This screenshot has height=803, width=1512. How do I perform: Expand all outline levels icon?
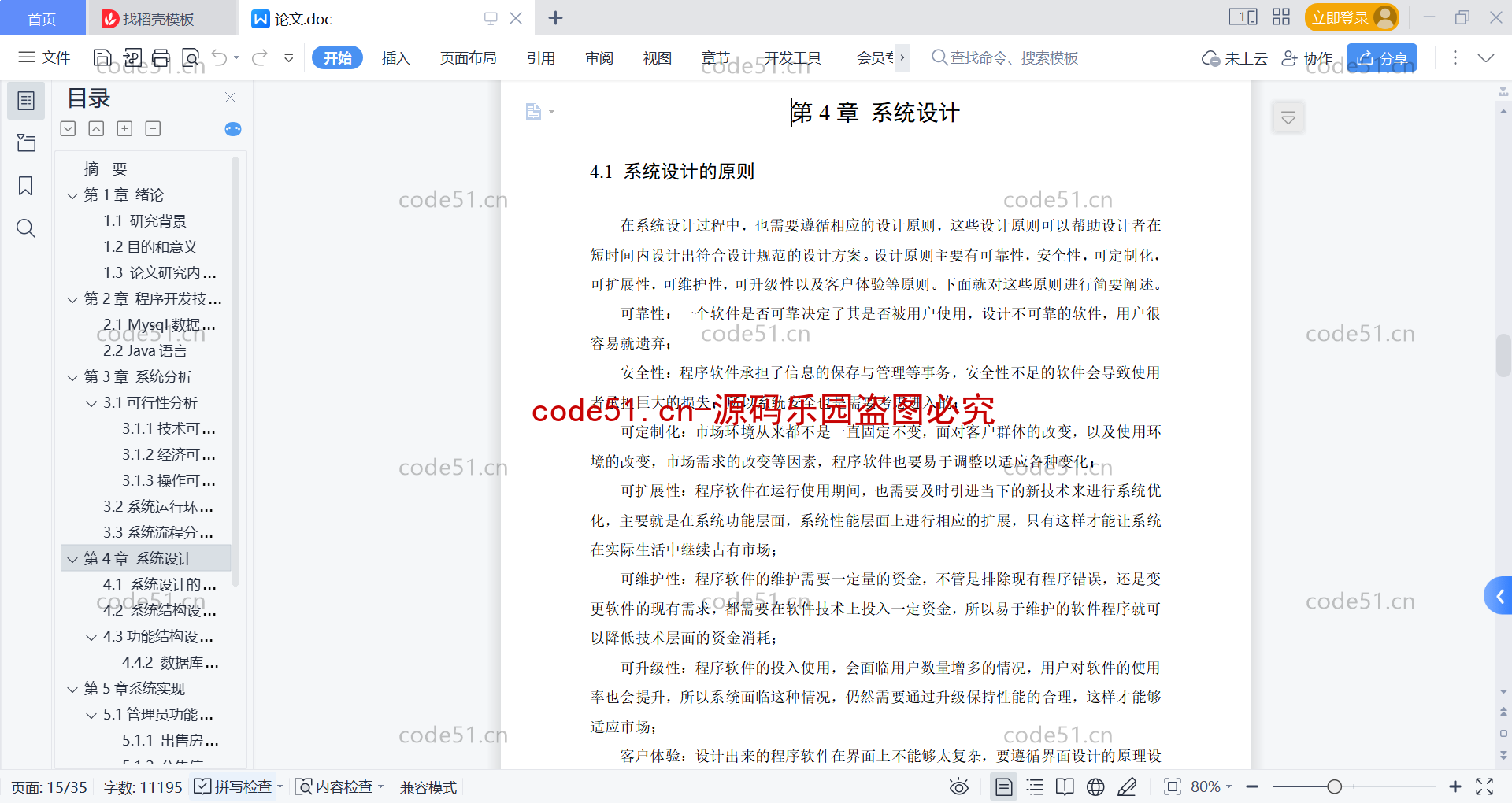point(69,128)
